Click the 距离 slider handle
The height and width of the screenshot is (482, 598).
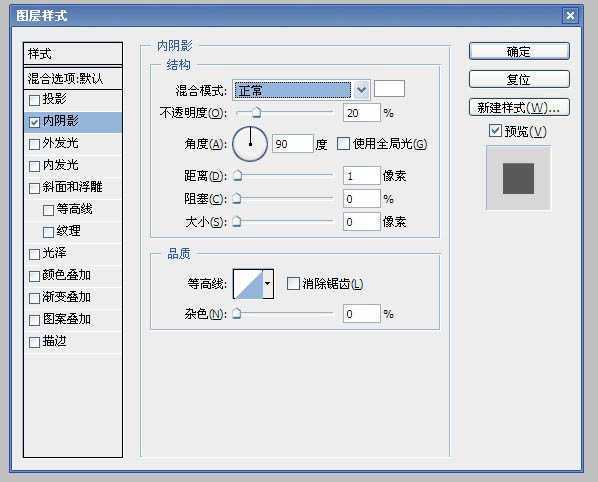click(x=237, y=175)
